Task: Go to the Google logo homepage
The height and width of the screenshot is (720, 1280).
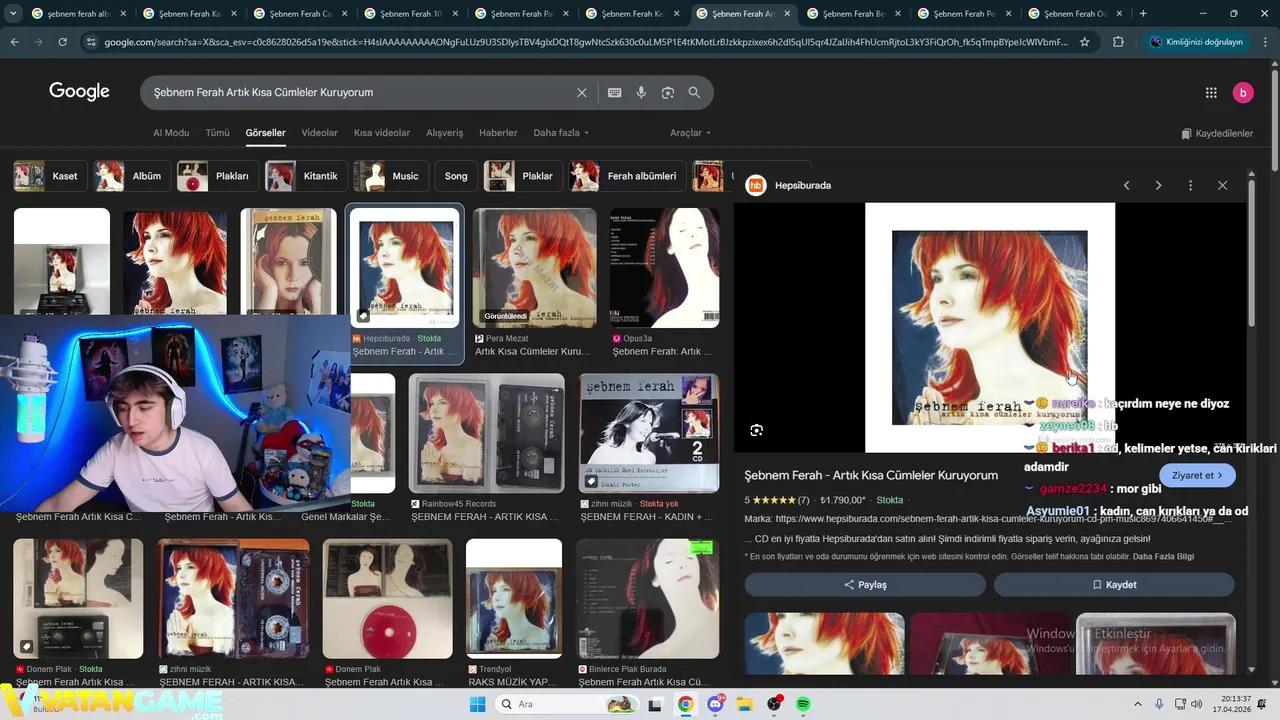Action: pos(79,91)
